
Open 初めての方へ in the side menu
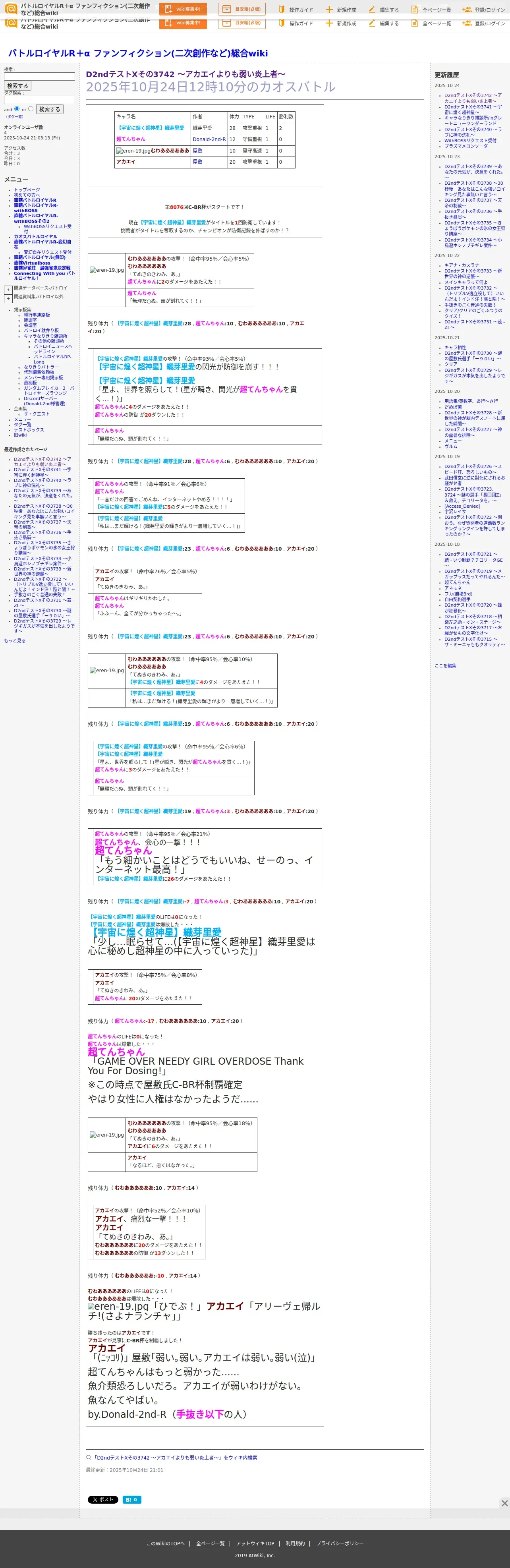coord(27,195)
